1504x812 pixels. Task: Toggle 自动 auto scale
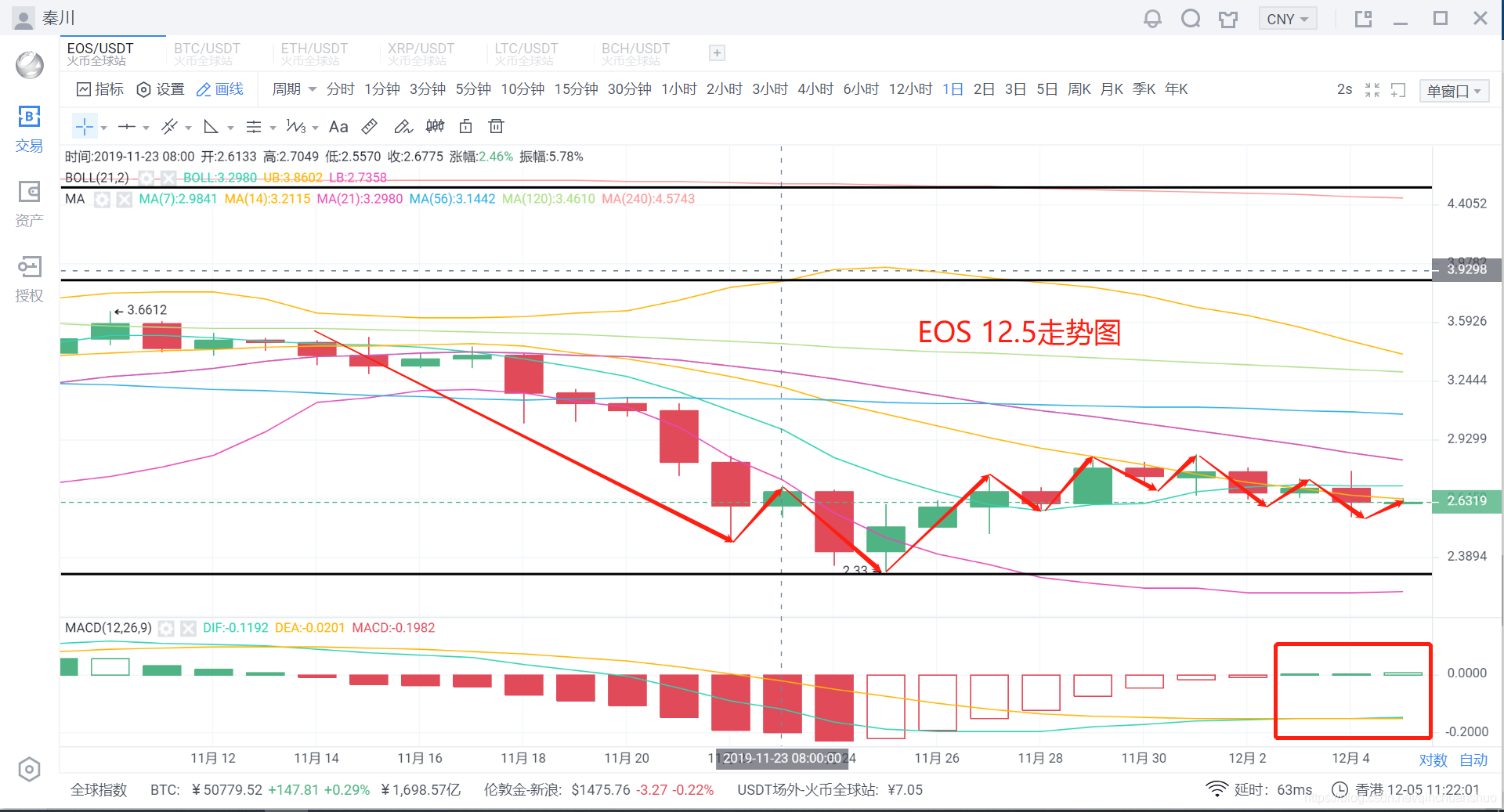(x=1473, y=760)
